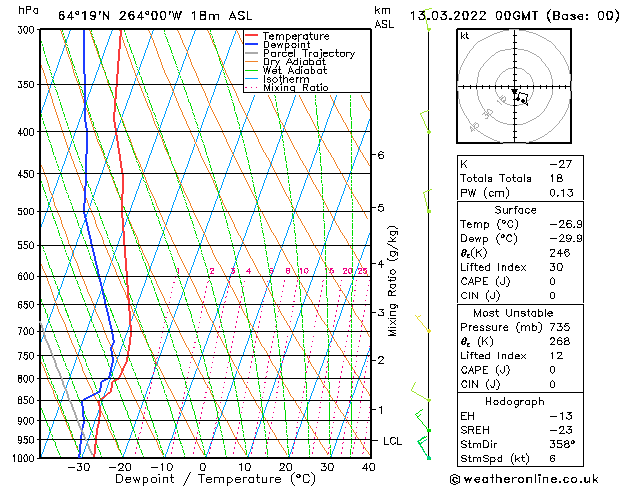This screenshot has width=629, height=486.
Task: Click the 'Dewpoint' legend entry
Action: [286, 45]
